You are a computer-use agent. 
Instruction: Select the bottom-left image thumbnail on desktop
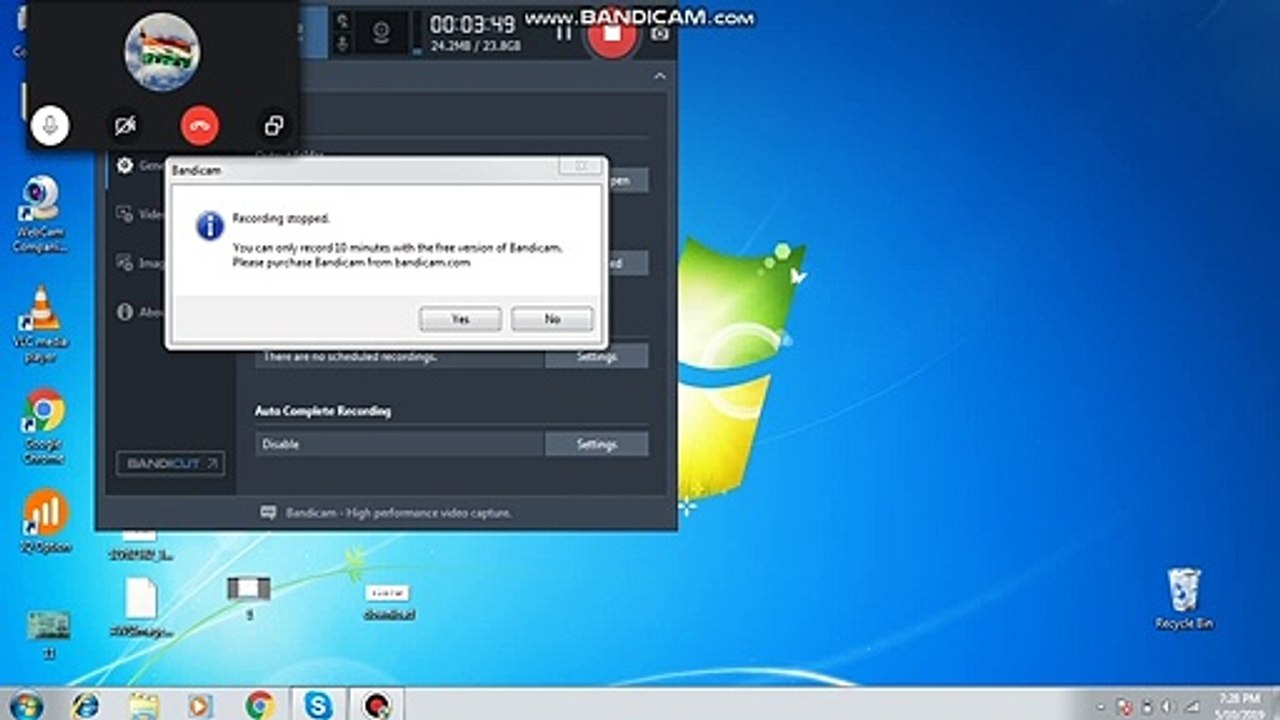[x=48, y=634]
